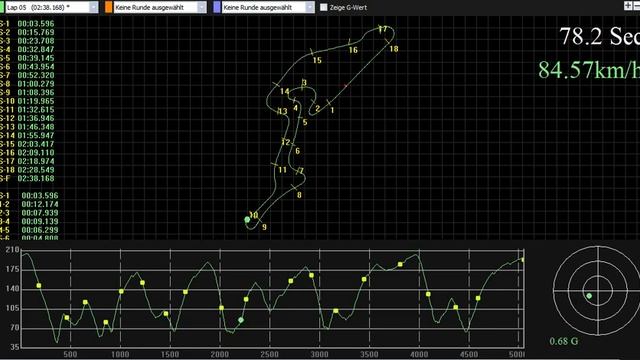640x360 pixels.
Task: Select sector marker 6 on track map
Action: (297, 151)
